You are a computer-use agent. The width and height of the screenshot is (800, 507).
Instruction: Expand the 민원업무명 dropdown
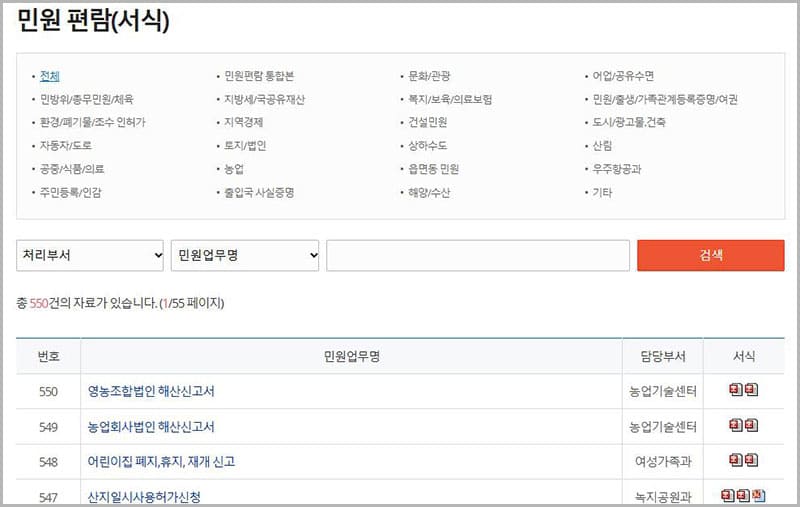[x=245, y=256]
